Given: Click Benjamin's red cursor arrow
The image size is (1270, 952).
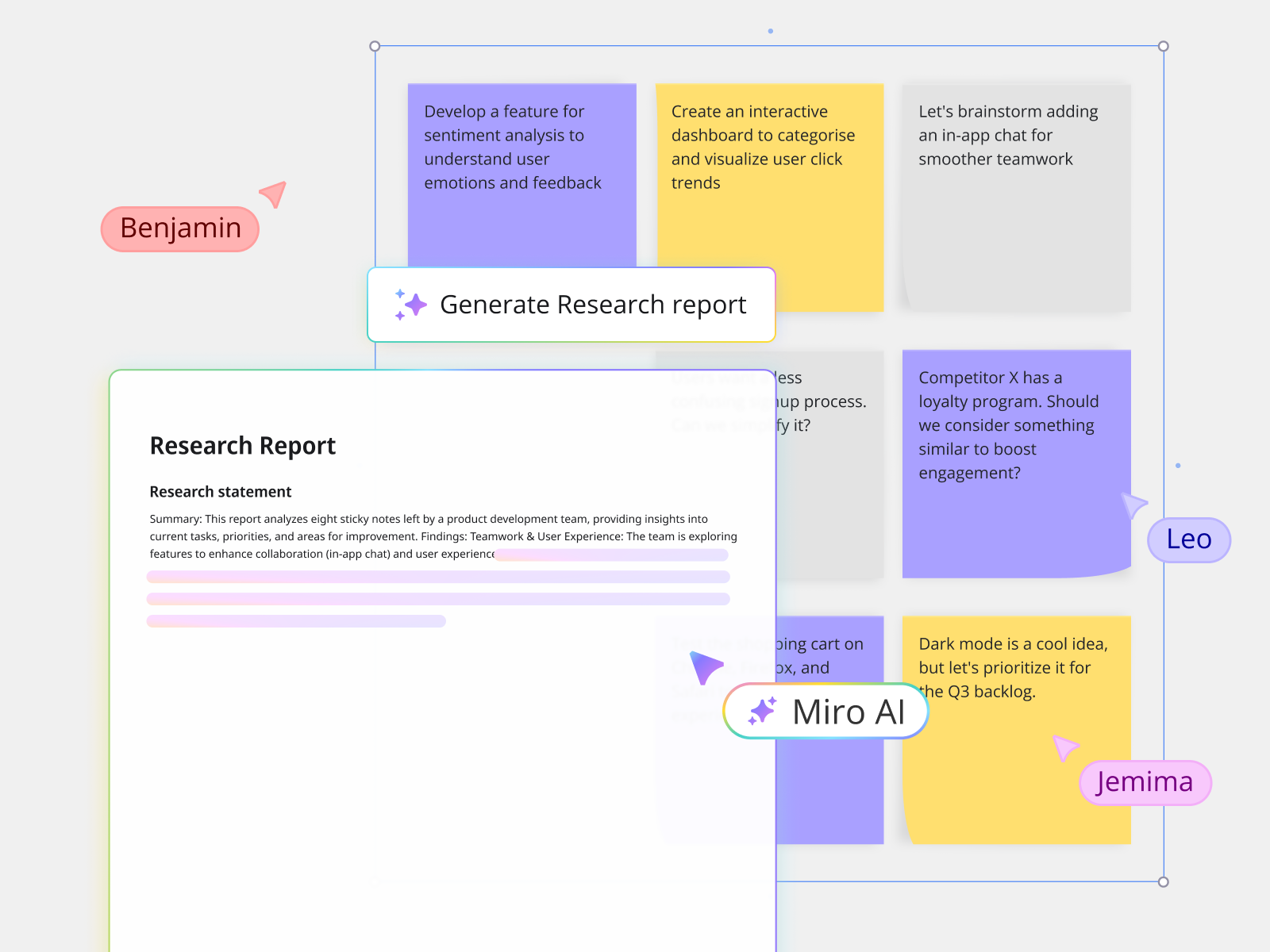Looking at the screenshot, I should [274, 193].
